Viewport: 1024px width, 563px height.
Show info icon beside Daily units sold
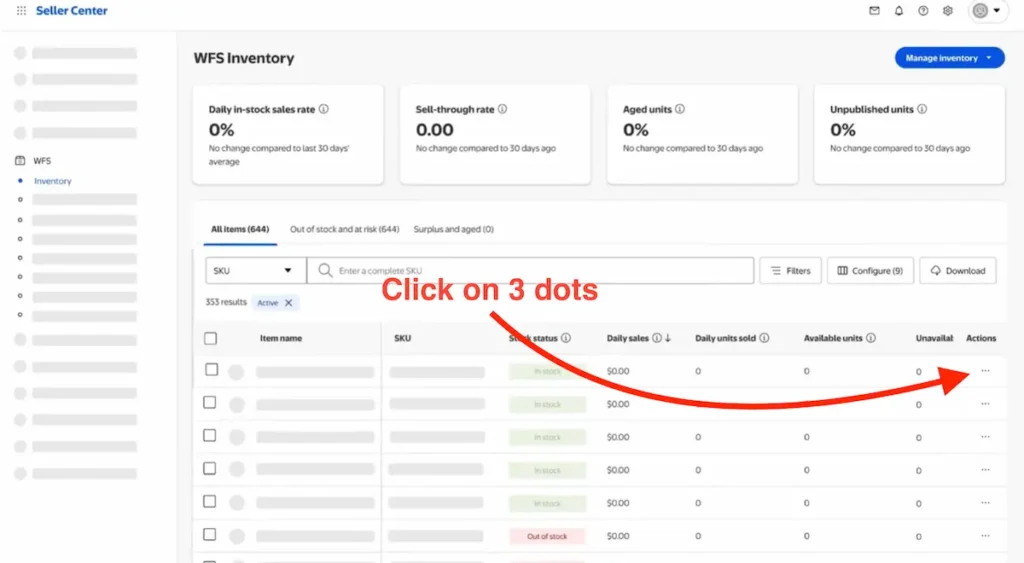coord(764,338)
